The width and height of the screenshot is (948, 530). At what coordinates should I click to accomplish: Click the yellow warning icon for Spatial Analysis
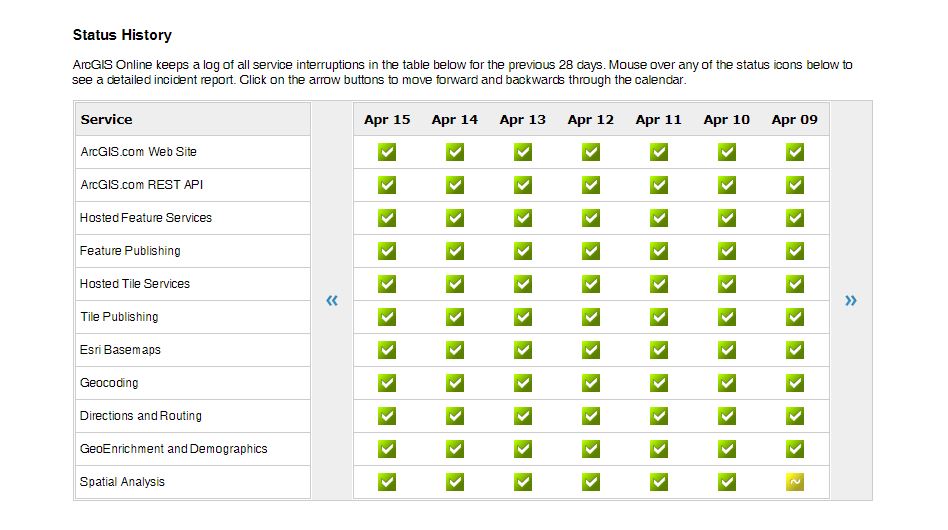tap(795, 482)
